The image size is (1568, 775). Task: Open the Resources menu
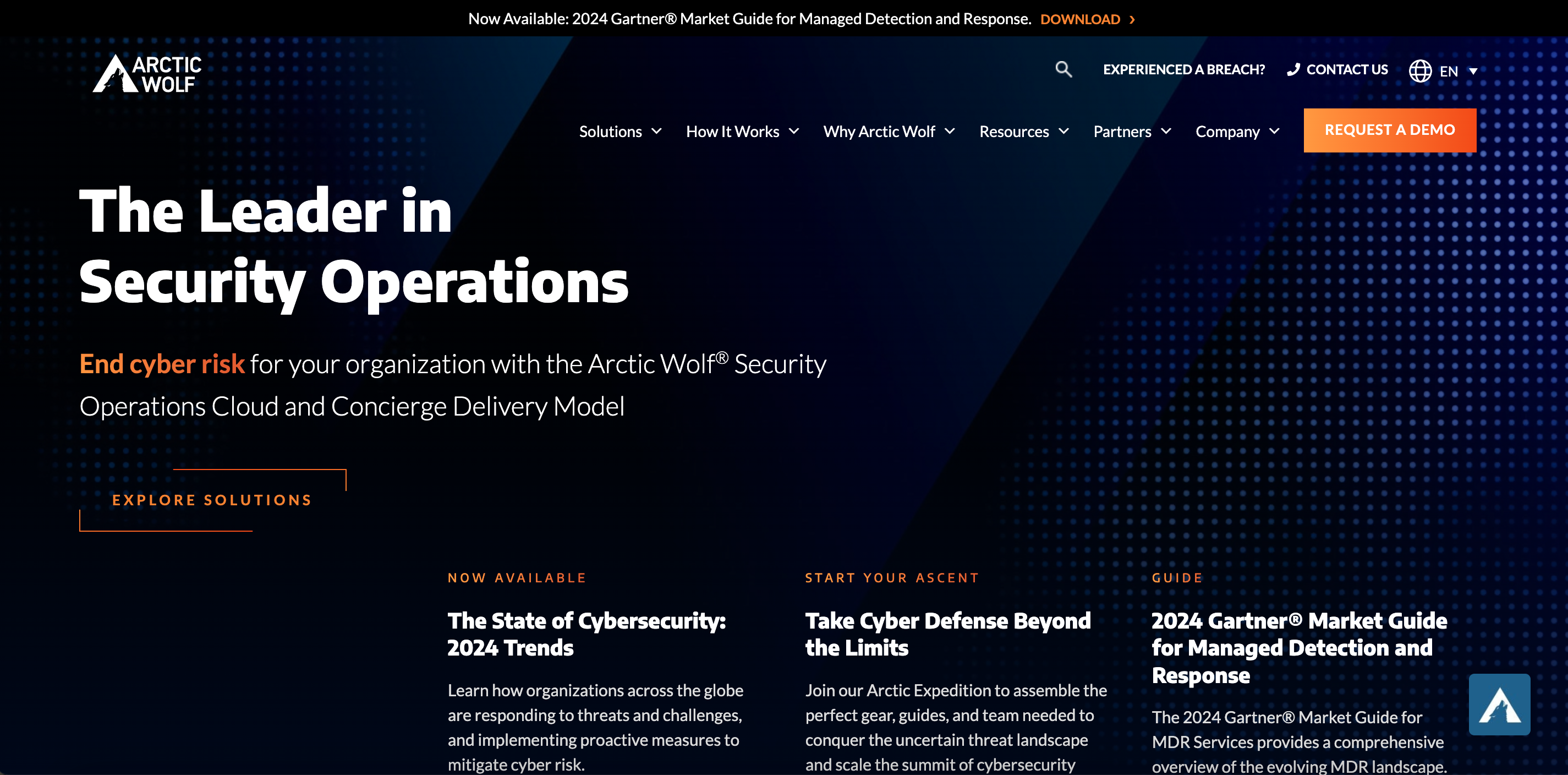(x=1014, y=132)
